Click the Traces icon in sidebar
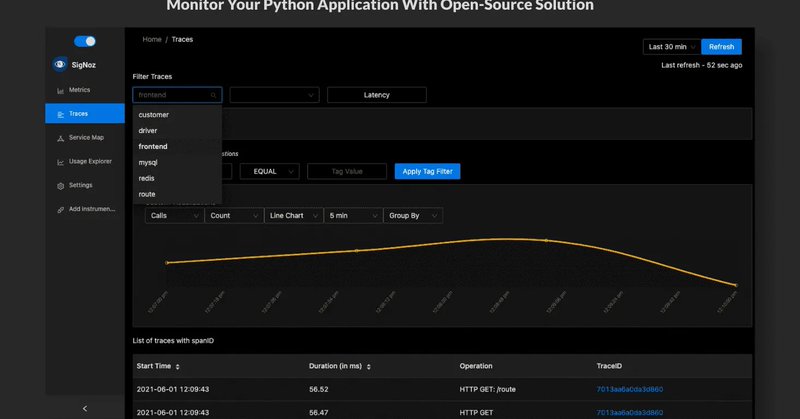Screen dimensions: 800x419 (x=60, y=114)
